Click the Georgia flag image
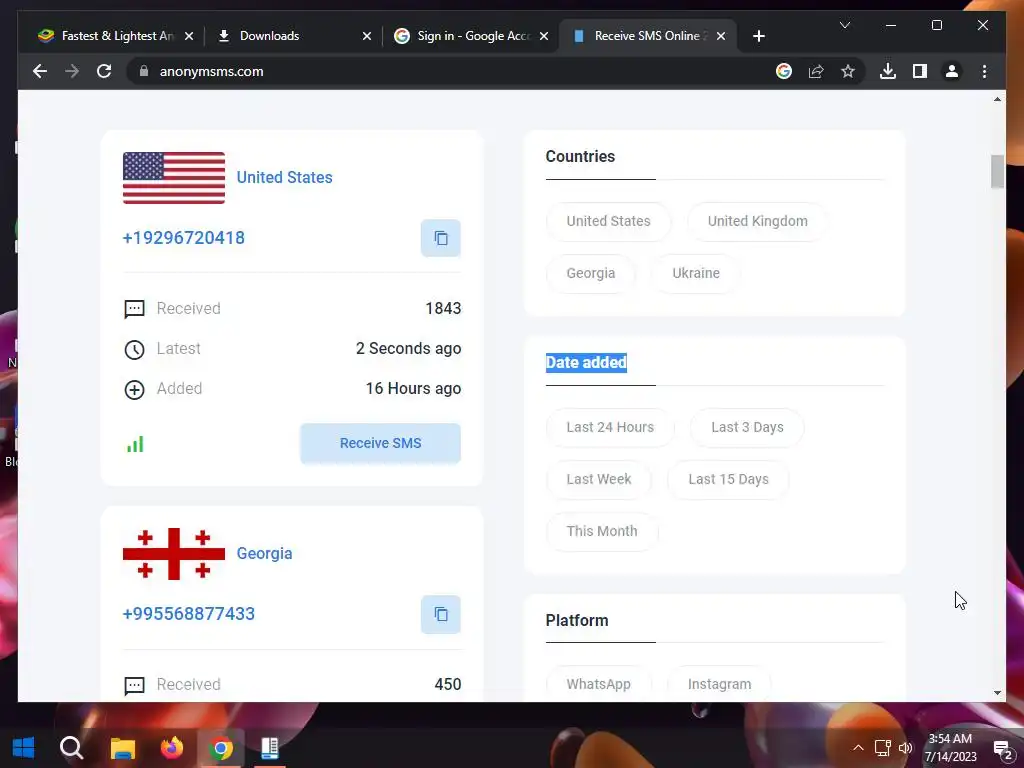1024x768 pixels. point(174,554)
